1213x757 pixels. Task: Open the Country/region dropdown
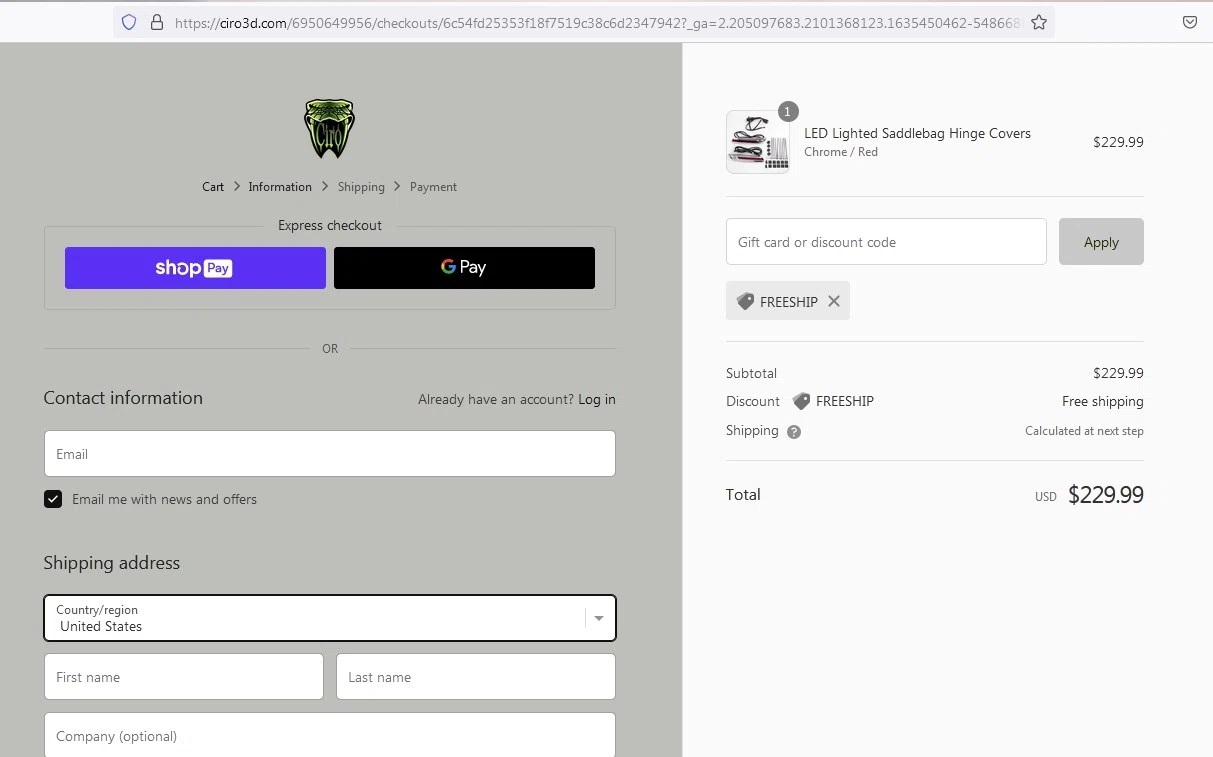(330, 618)
